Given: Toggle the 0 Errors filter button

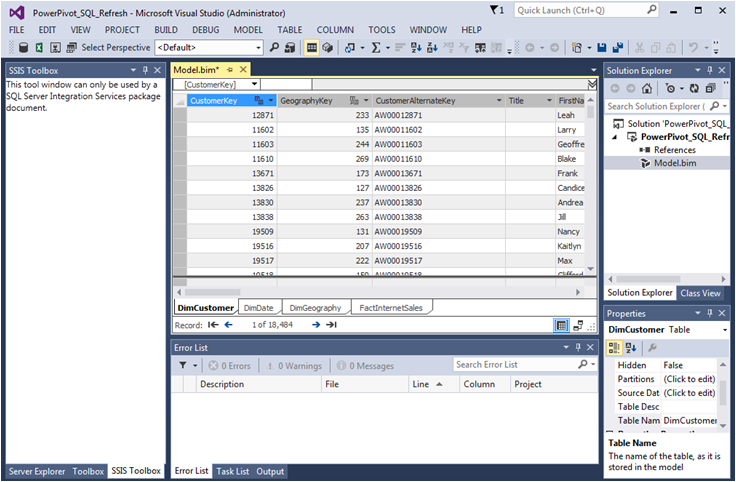Looking at the screenshot, I should point(230,366).
